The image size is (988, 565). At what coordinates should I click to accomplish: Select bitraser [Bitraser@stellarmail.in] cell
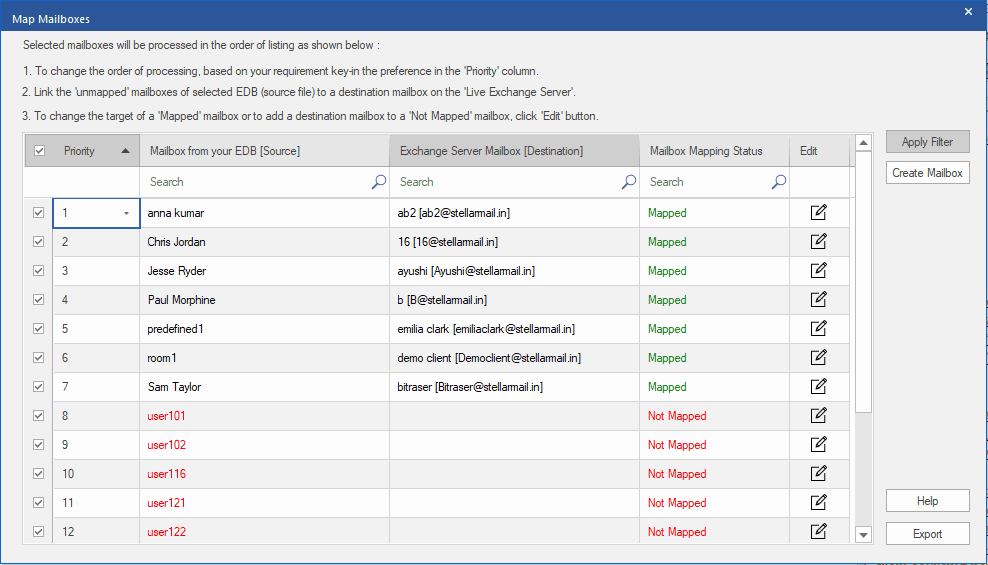click(x=514, y=387)
